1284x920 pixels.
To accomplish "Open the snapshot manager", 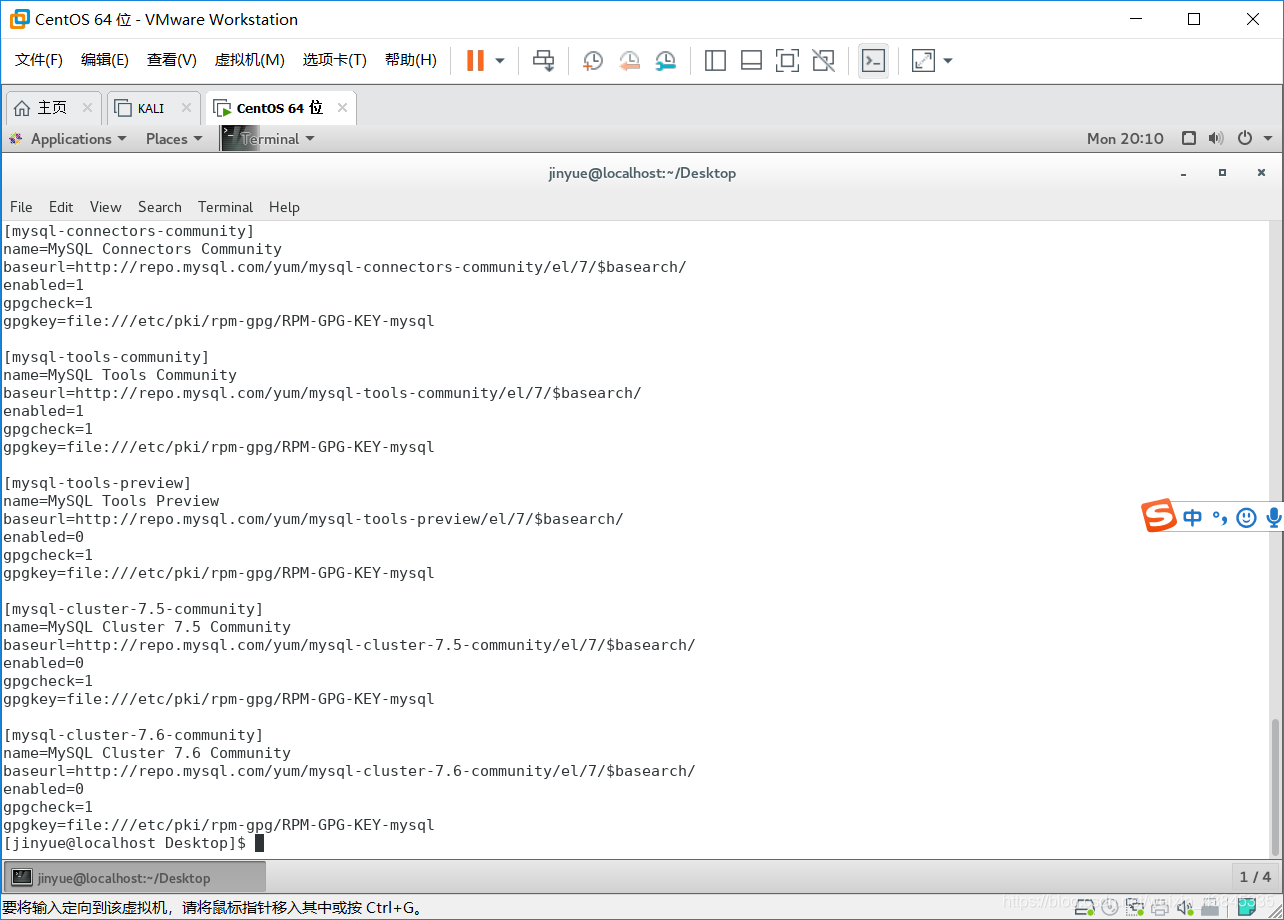I will tap(666, 61).
